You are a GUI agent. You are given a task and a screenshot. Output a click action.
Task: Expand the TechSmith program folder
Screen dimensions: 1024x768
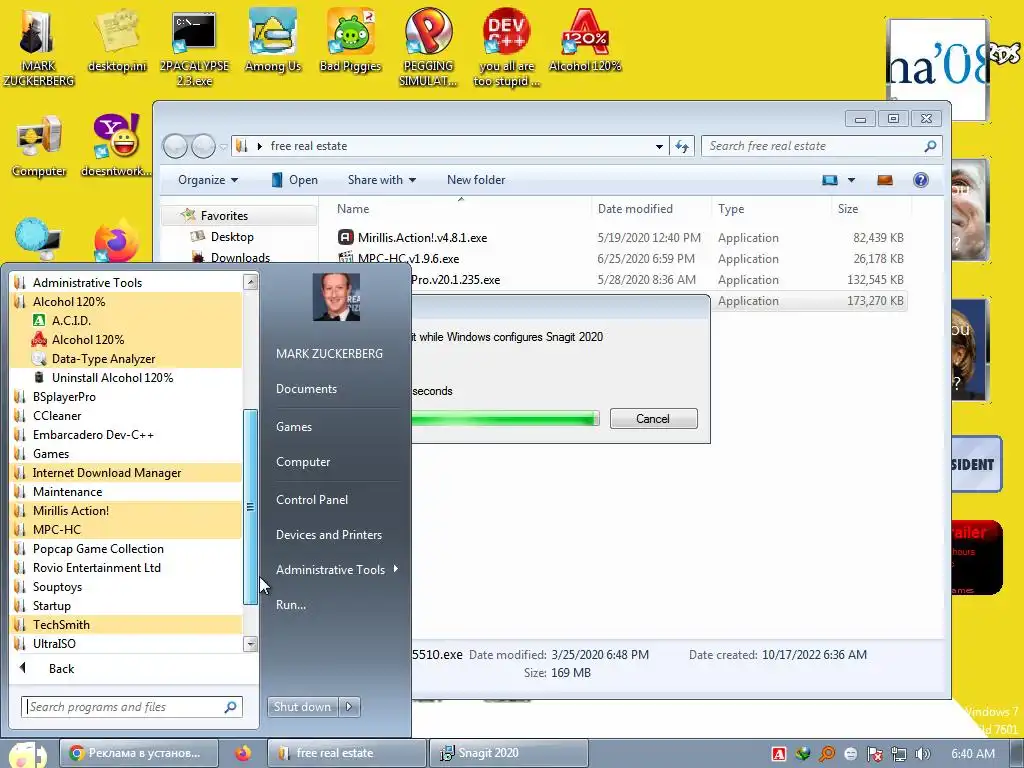(125, 625)
